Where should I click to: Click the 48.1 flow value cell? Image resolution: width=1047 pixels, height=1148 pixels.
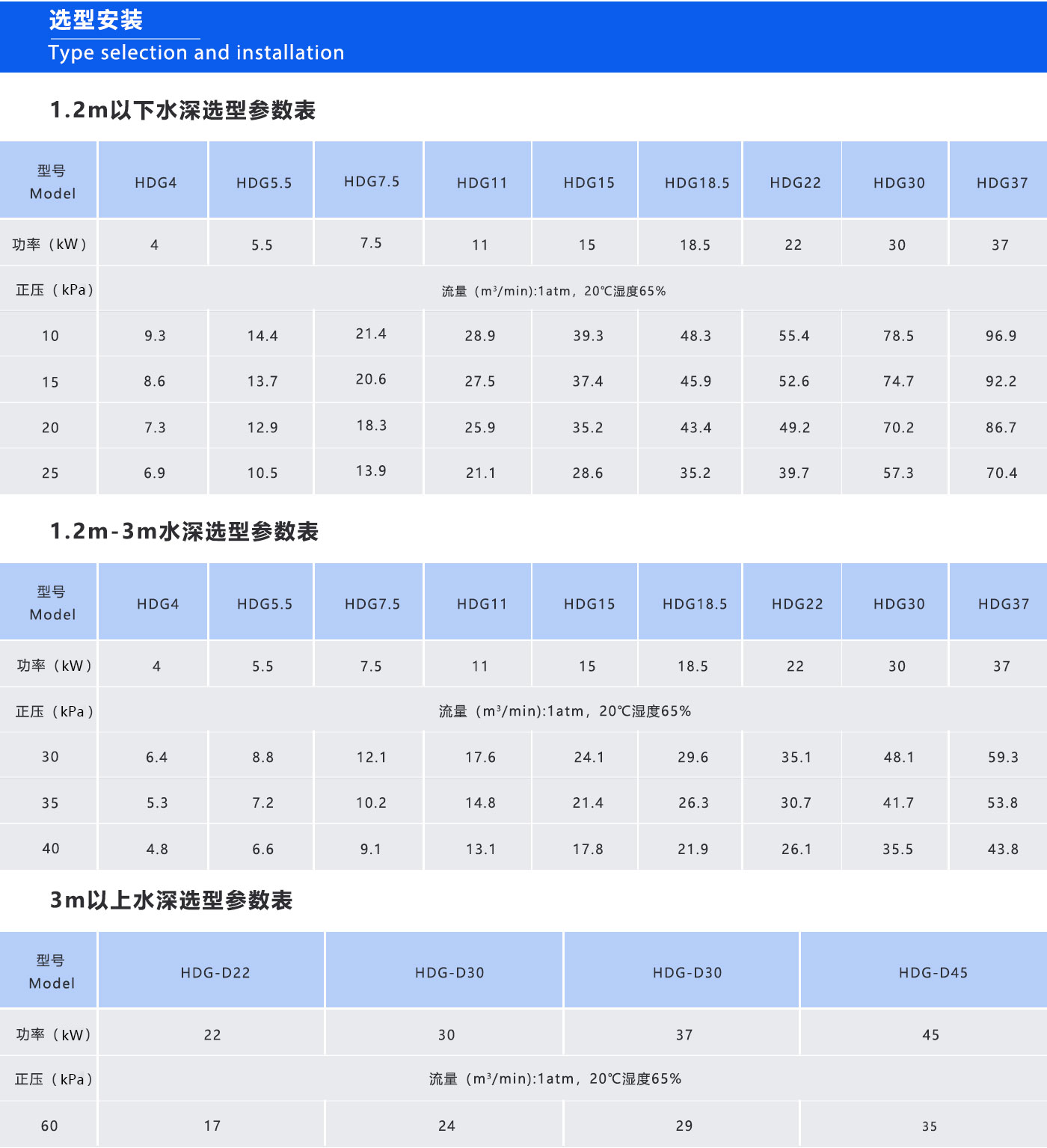tap(898, 758)
